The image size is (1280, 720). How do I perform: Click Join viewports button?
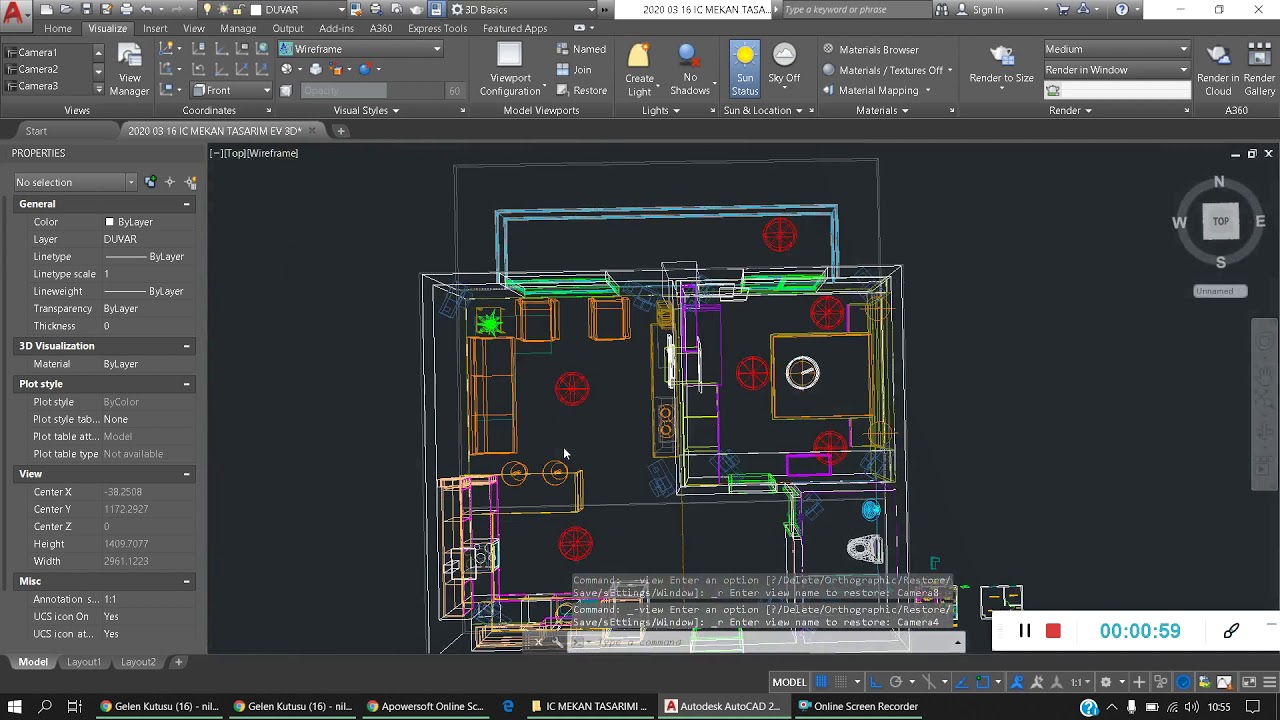pos(573,70)
